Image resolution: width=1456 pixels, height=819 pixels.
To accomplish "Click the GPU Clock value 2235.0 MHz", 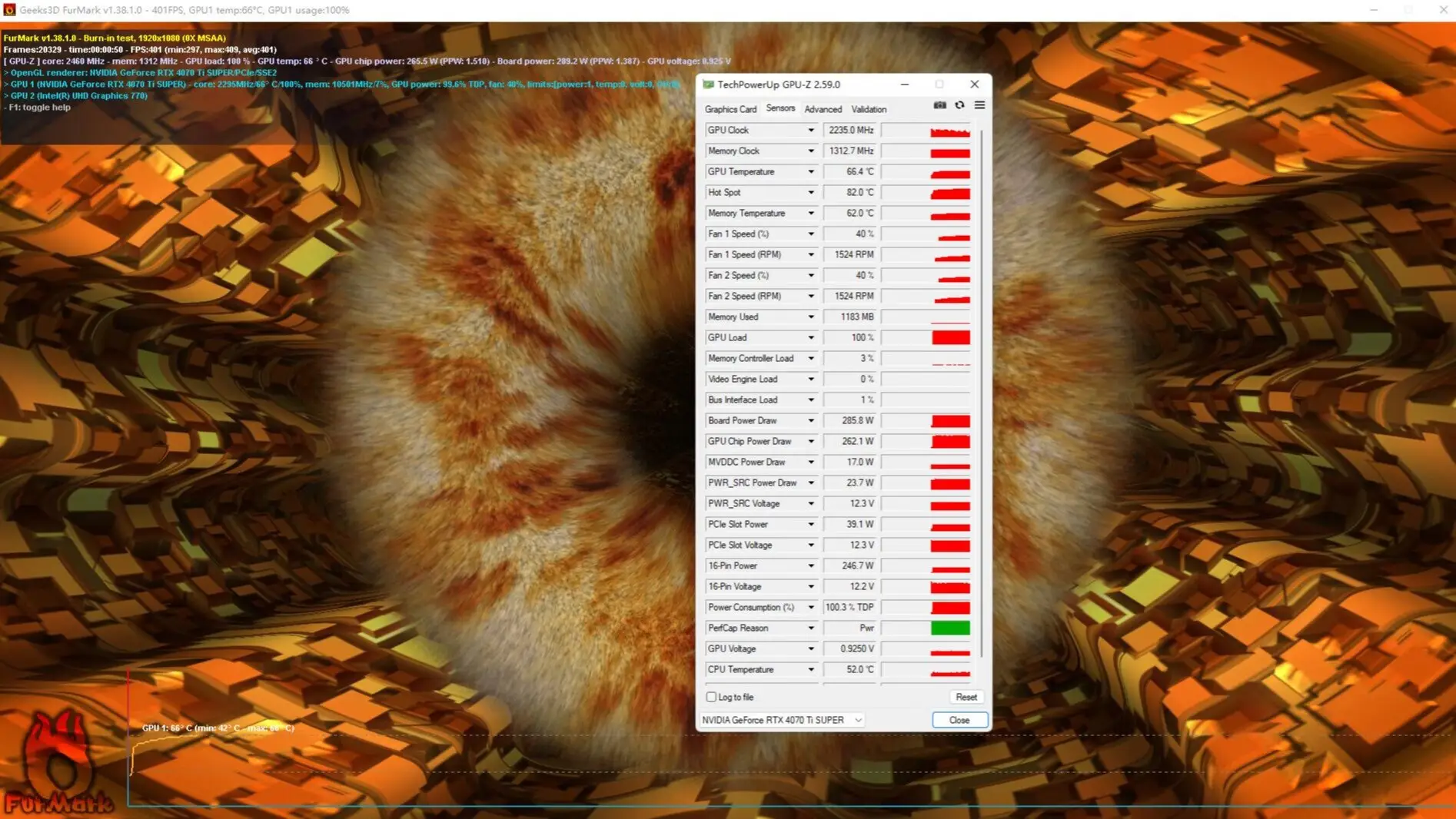I will 849,131.
